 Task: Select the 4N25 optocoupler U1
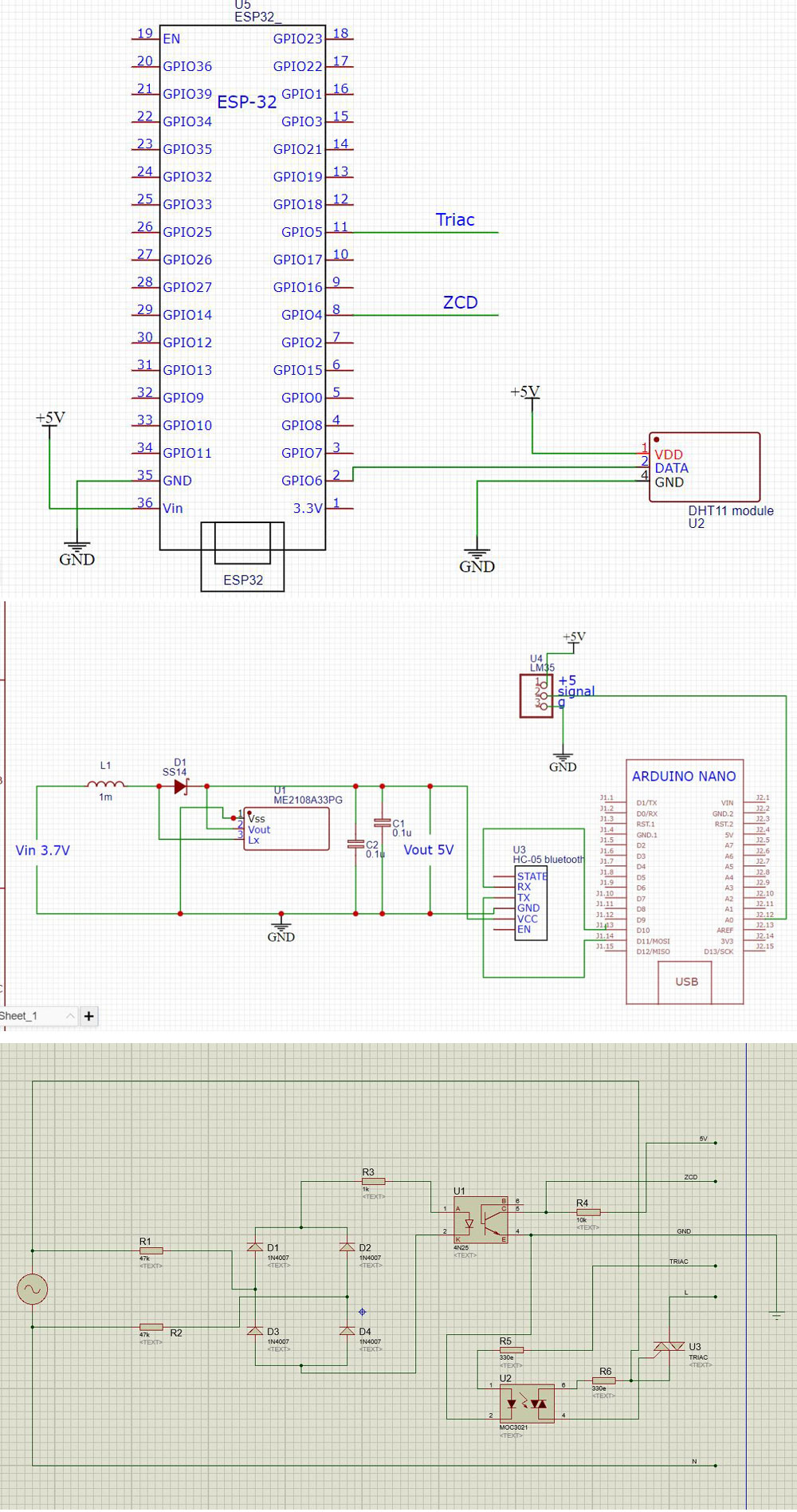[x=481, y=1220]
